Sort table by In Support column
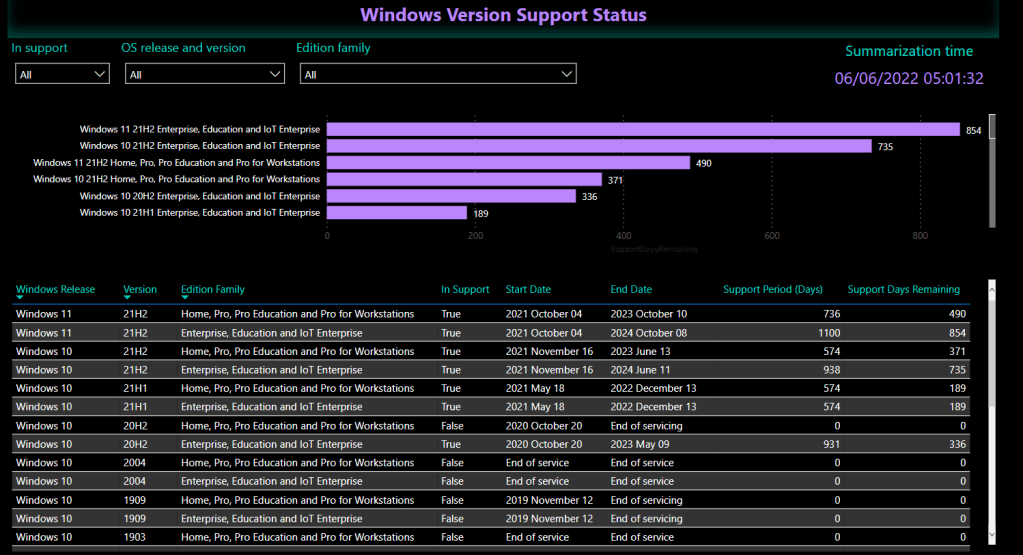Image resolution: width=1023 pixels, height=555 pixels. (465, 290)
